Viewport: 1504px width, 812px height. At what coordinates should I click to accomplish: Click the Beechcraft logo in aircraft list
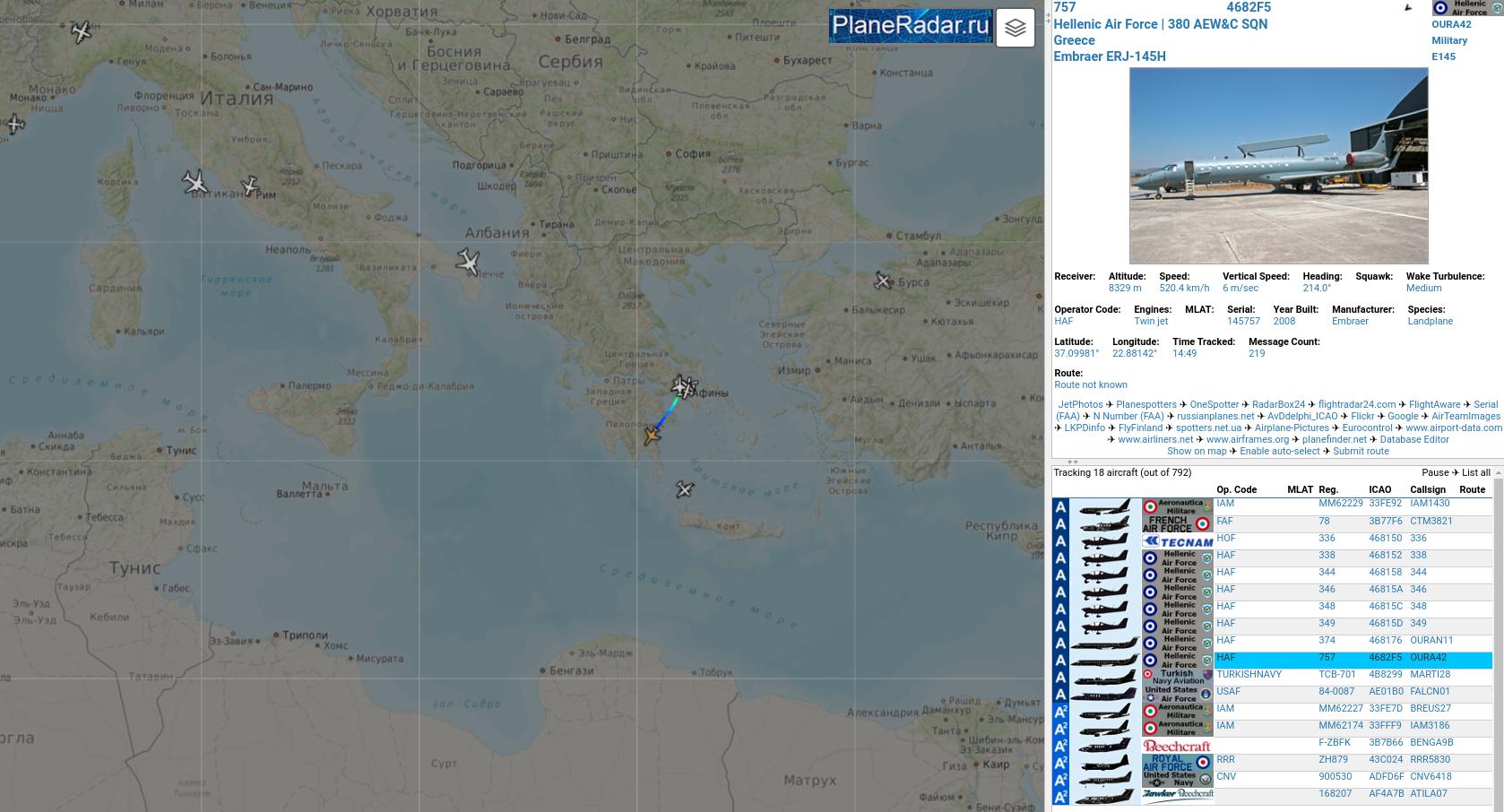click(x=1177, y=746)
